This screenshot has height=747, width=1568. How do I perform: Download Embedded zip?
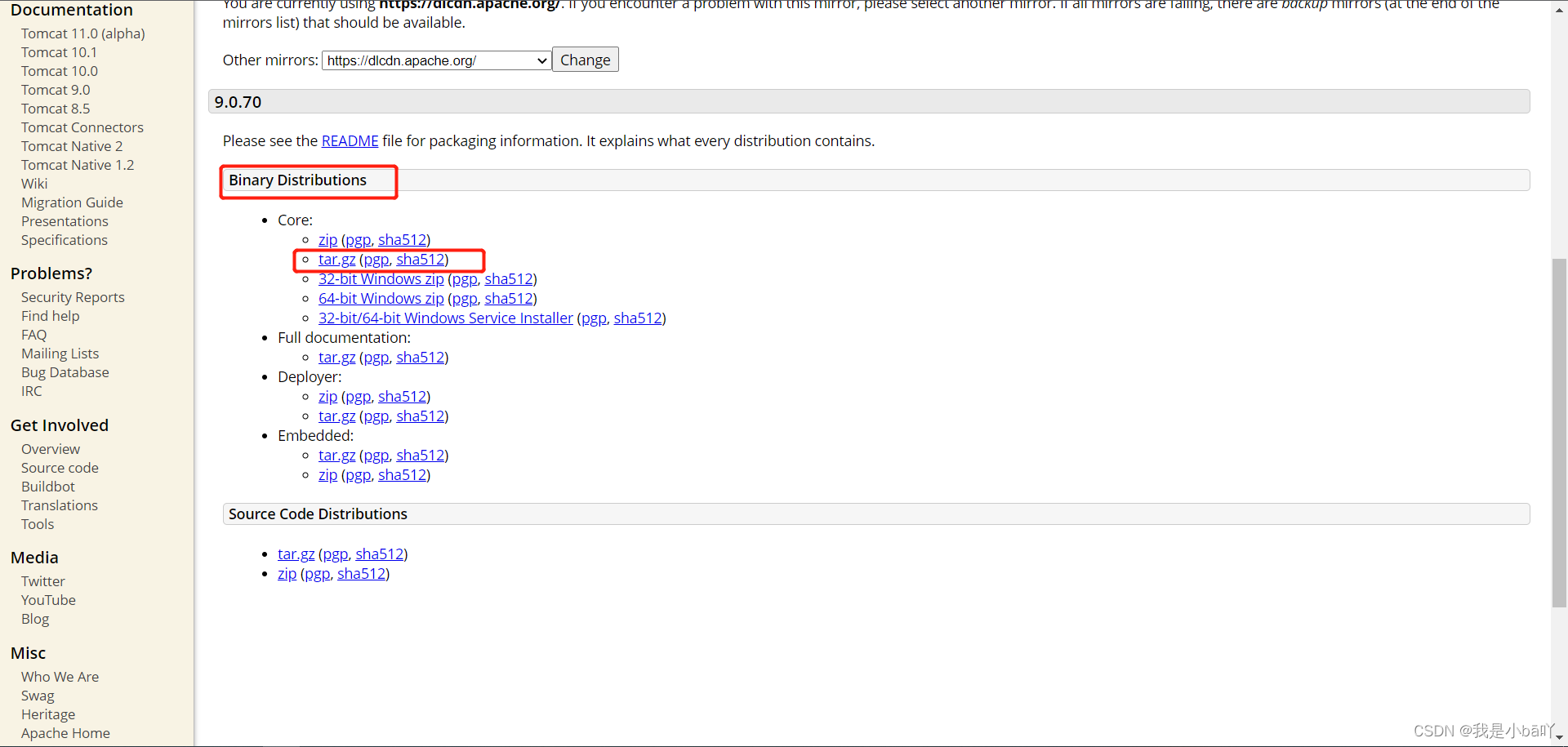[x=327, y=475]
